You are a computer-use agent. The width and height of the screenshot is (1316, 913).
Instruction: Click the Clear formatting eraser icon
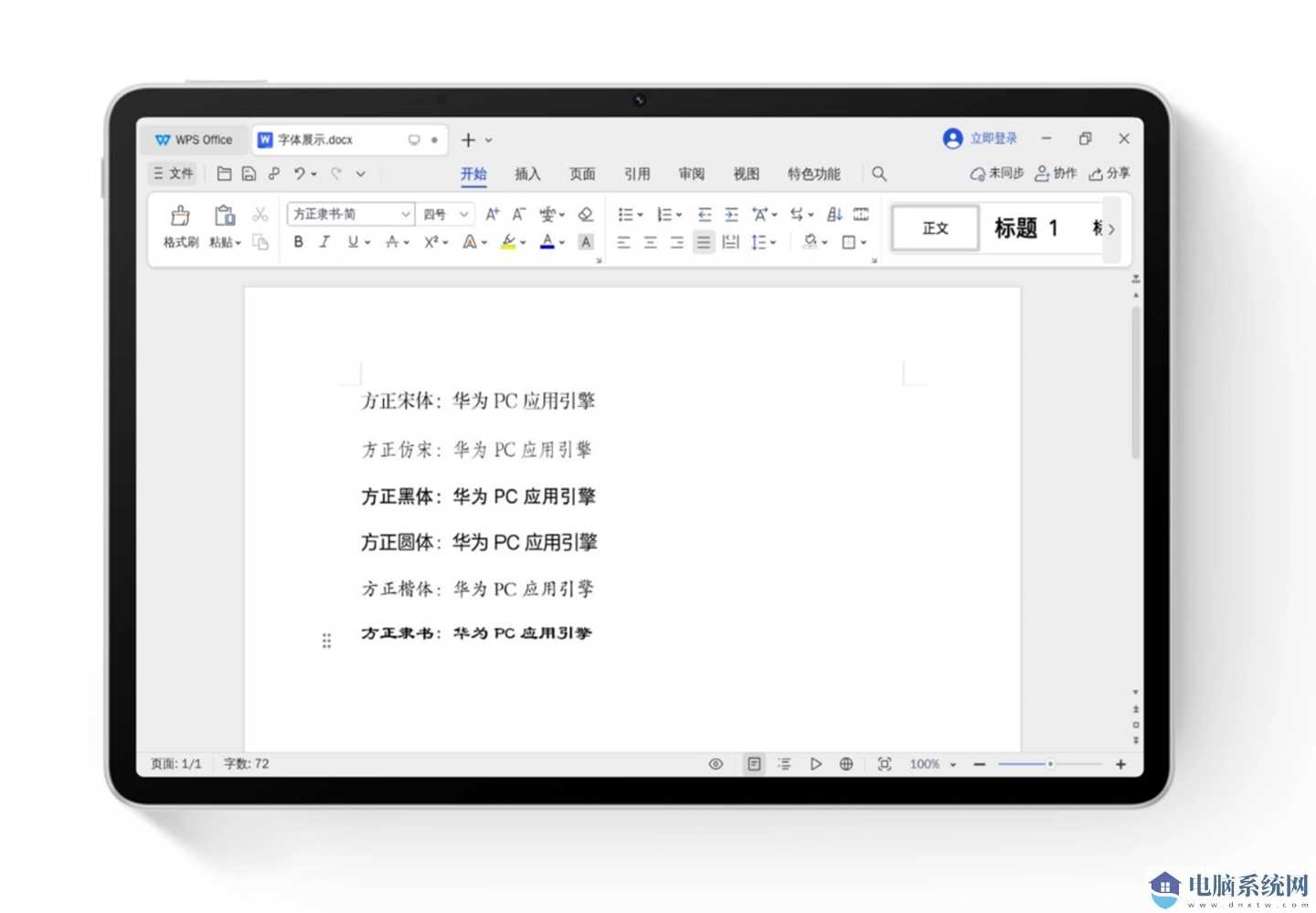pyautogui.click(x=586, y=214)
